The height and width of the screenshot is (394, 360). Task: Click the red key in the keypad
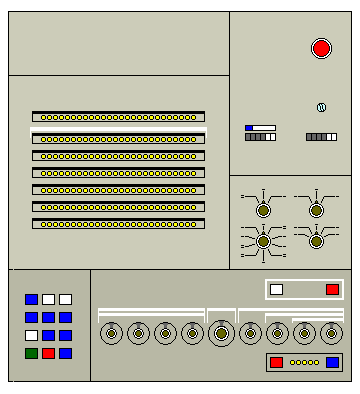point(48,353)
